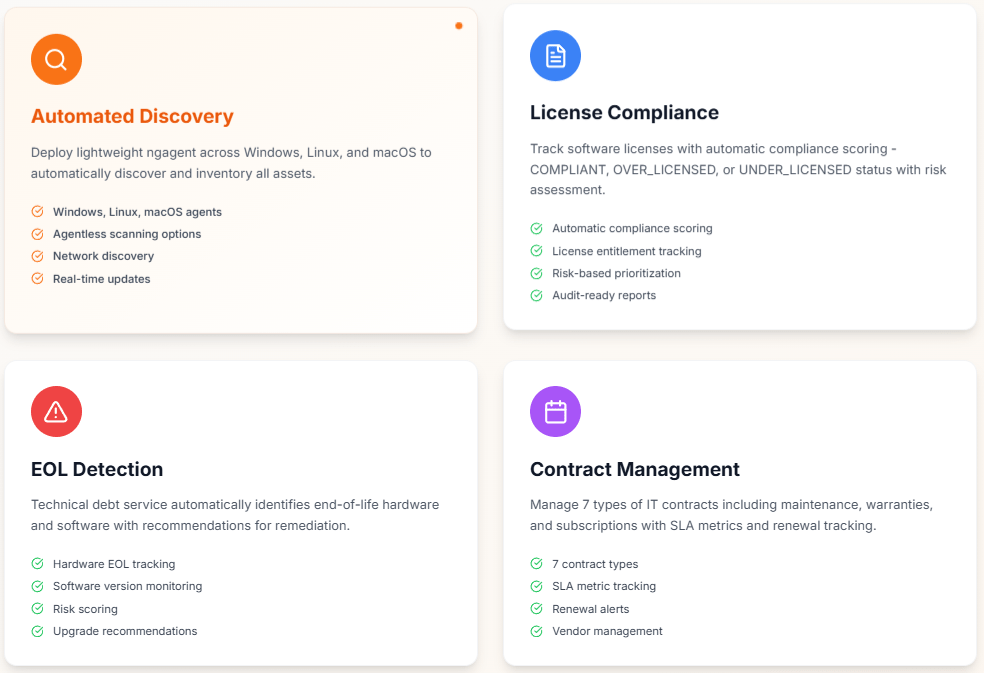Click check icon beside Network discovery

pos(38,256)
